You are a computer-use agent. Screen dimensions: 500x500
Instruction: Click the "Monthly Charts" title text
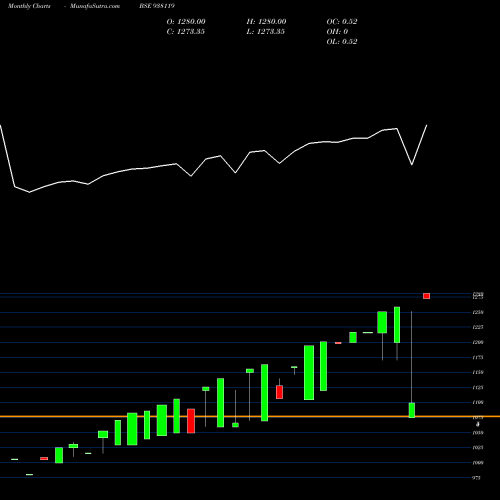[x=29, y=6]
